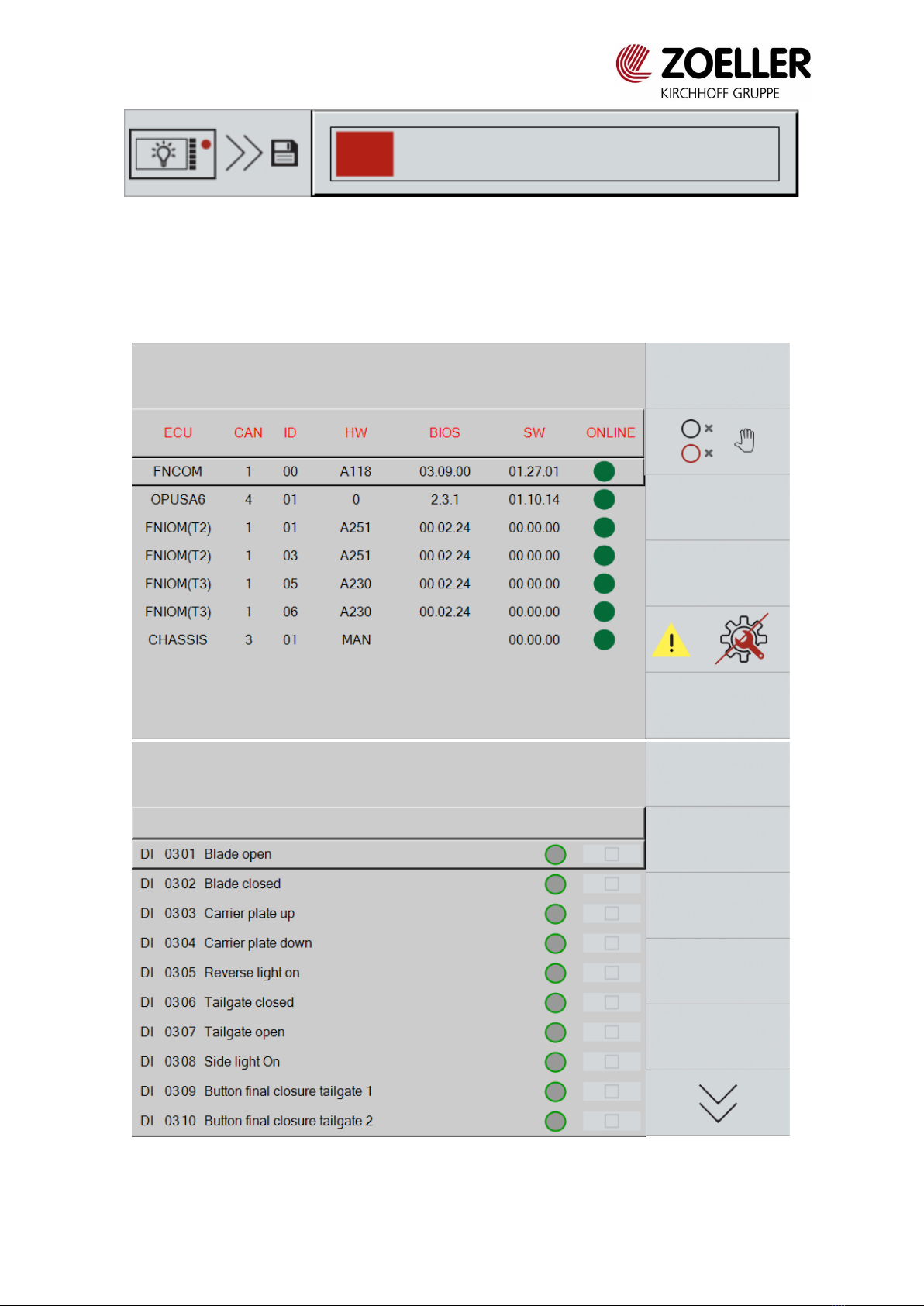Select the OPUSA6 ECU name
The width and height of the screenshot is (924, 1306).
[x=178, y=499]
